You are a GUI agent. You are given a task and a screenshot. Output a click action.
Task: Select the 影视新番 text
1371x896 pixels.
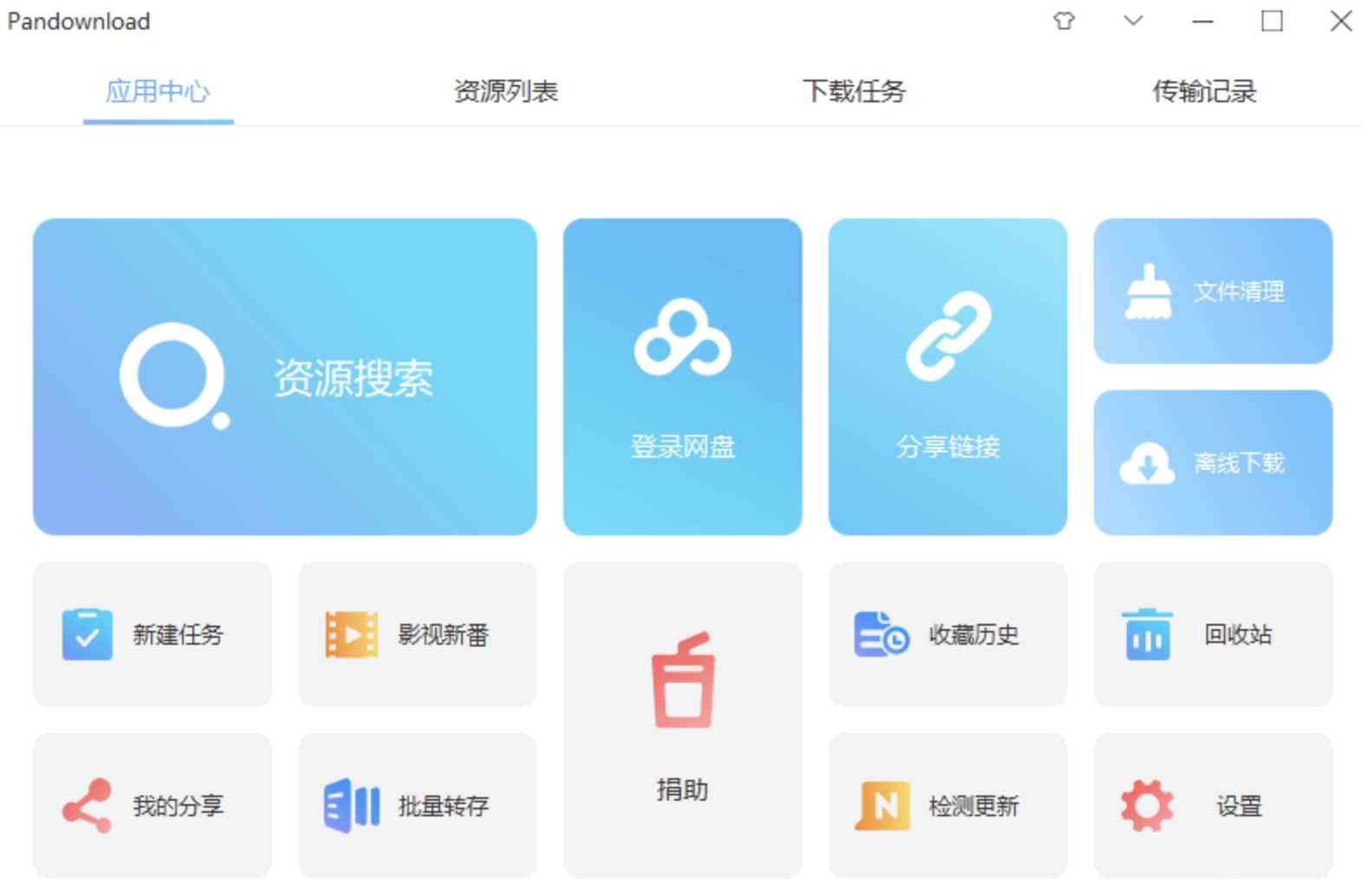click(x=443, y=635)
